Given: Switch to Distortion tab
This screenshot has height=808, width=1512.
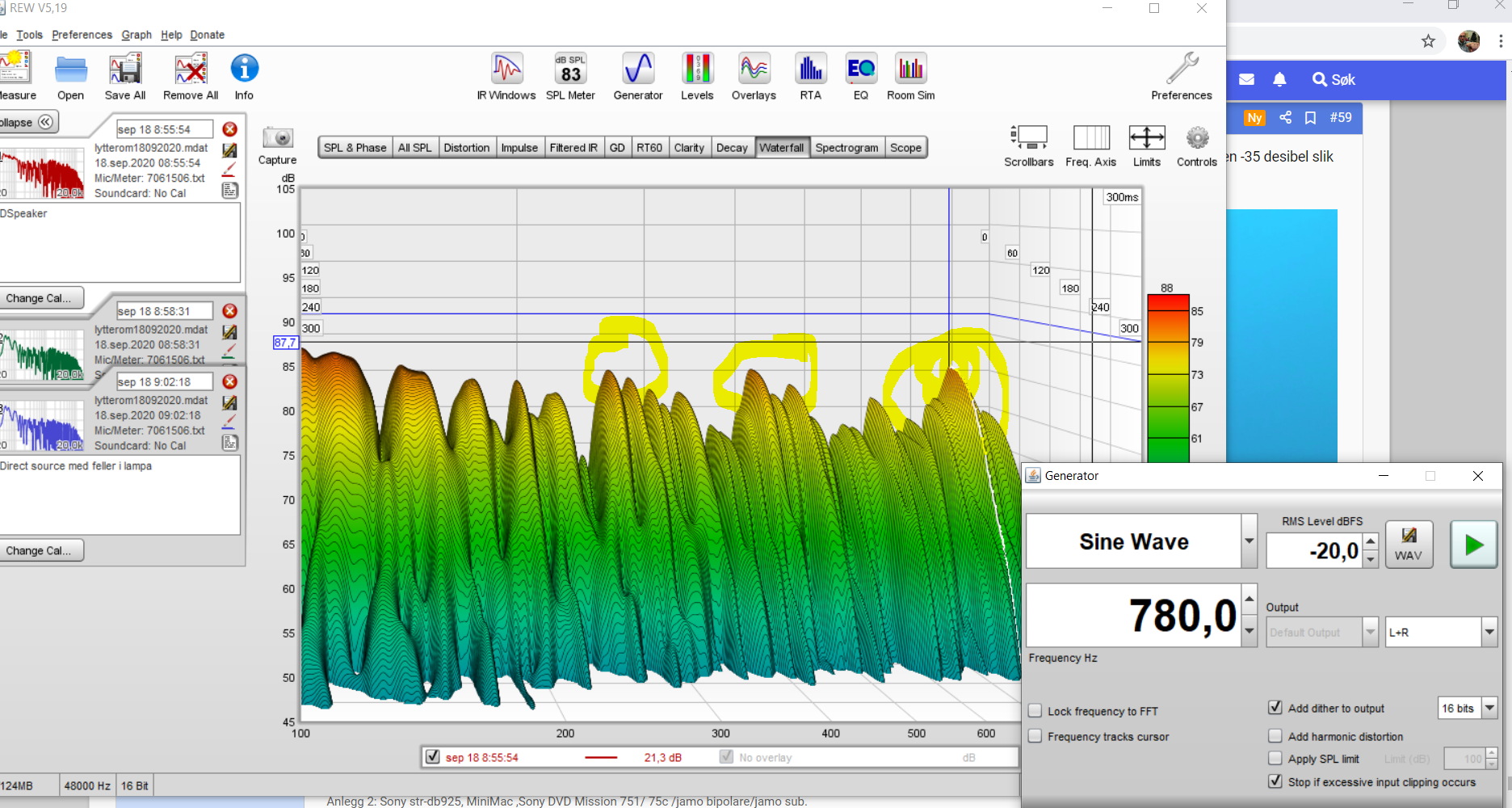Looking at the screenshot, I should 466,147.
